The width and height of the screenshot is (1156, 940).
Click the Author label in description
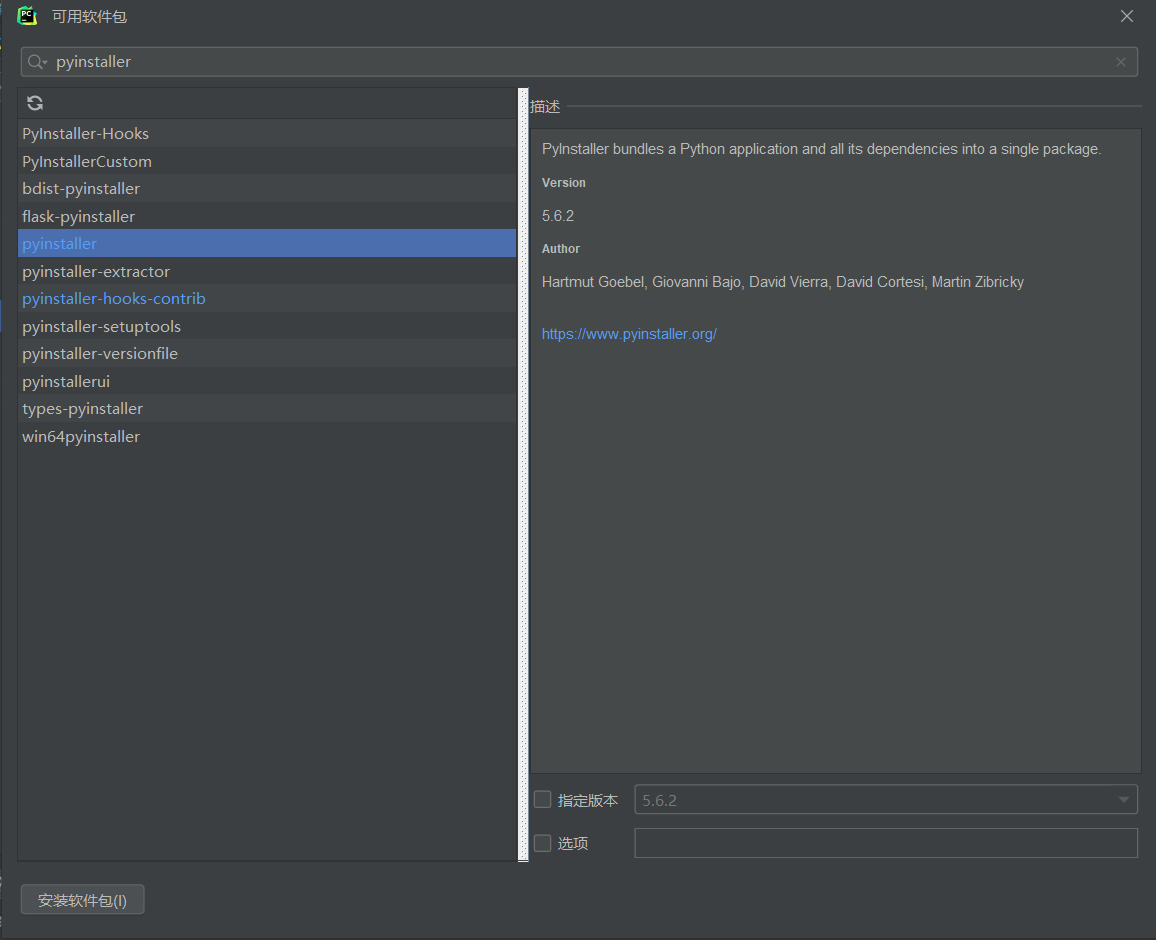[x=561, y=249]
